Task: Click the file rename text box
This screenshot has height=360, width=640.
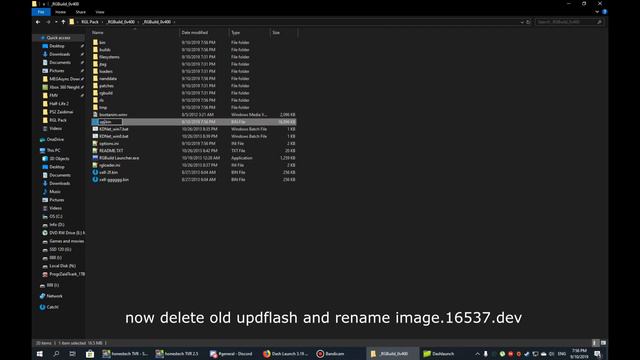Action: pos(111,122)
